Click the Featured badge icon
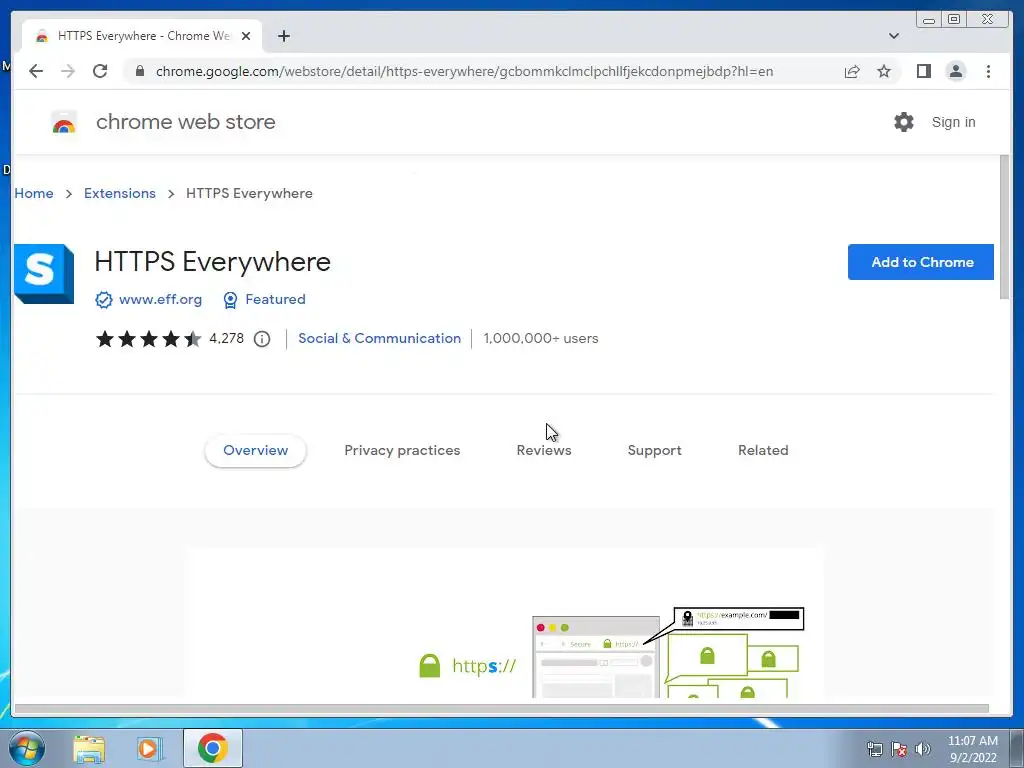 coord(230,300)
